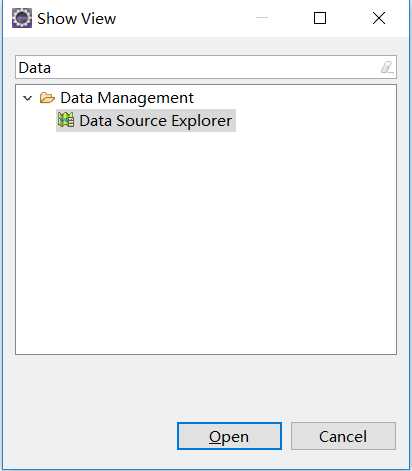412x471 pixels.
Task: Cancel the Show View dialog
Action: (343, 436)
